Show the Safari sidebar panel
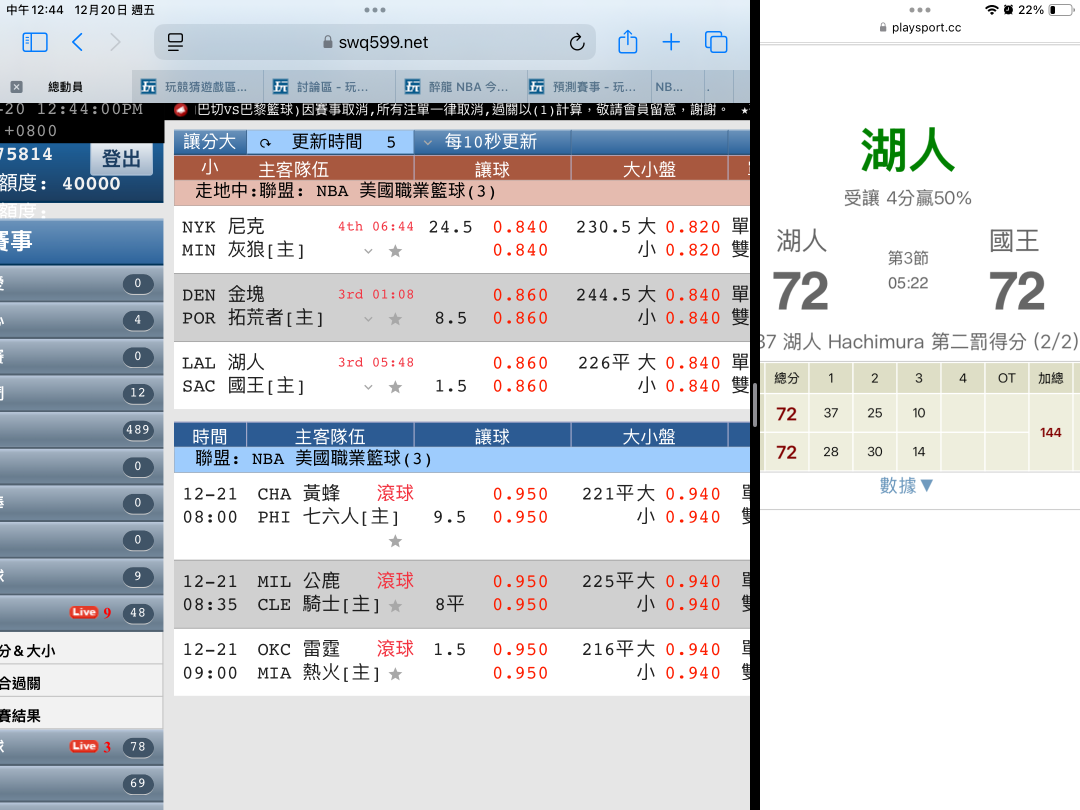The image size is (1080, 810). point(35,43)
